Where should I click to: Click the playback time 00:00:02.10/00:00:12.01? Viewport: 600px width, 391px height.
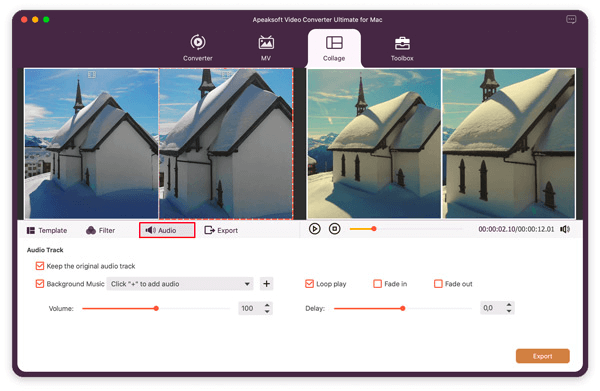[516, 229]
